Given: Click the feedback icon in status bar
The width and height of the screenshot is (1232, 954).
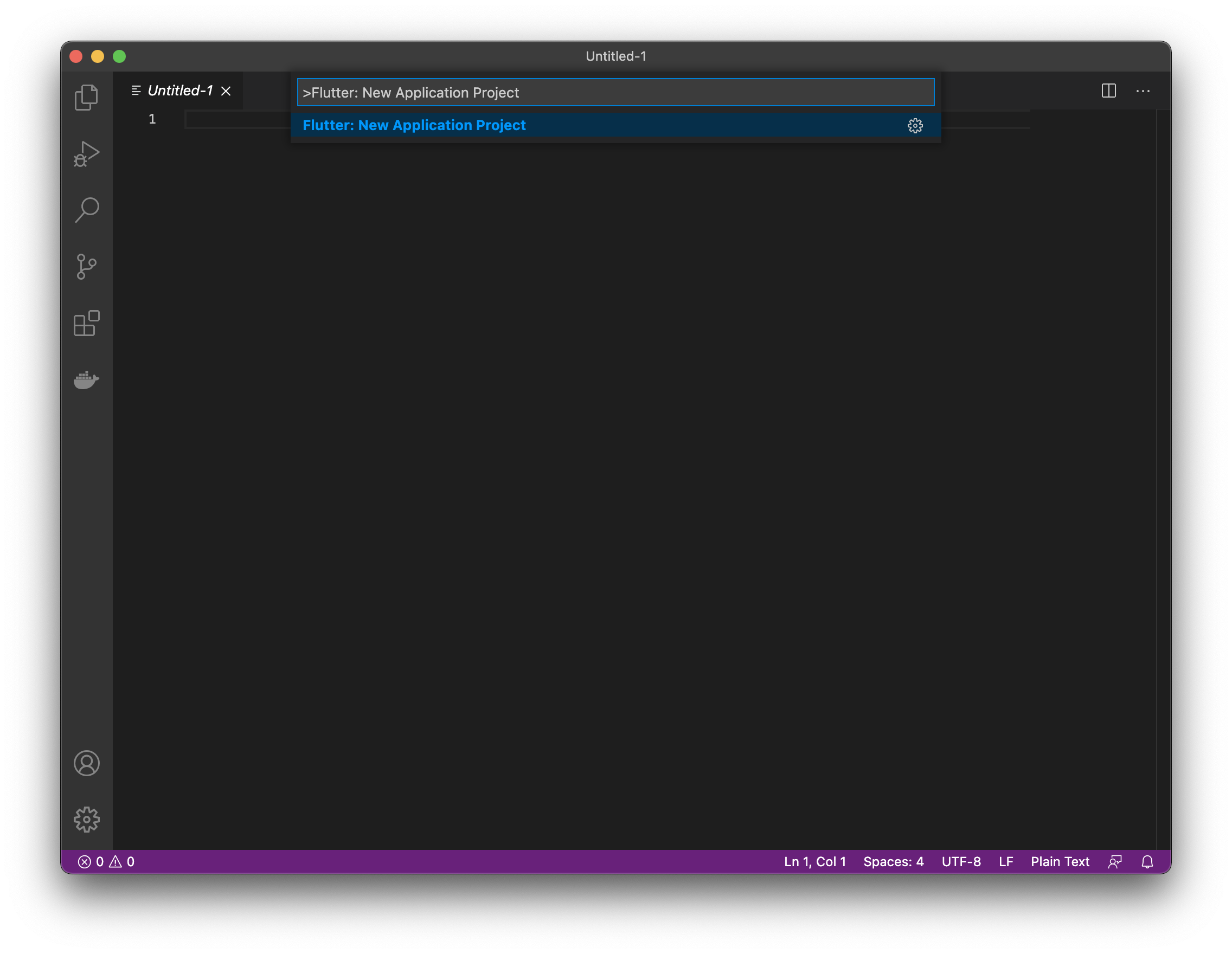Looking at the screenshot, I should 1115,861.
